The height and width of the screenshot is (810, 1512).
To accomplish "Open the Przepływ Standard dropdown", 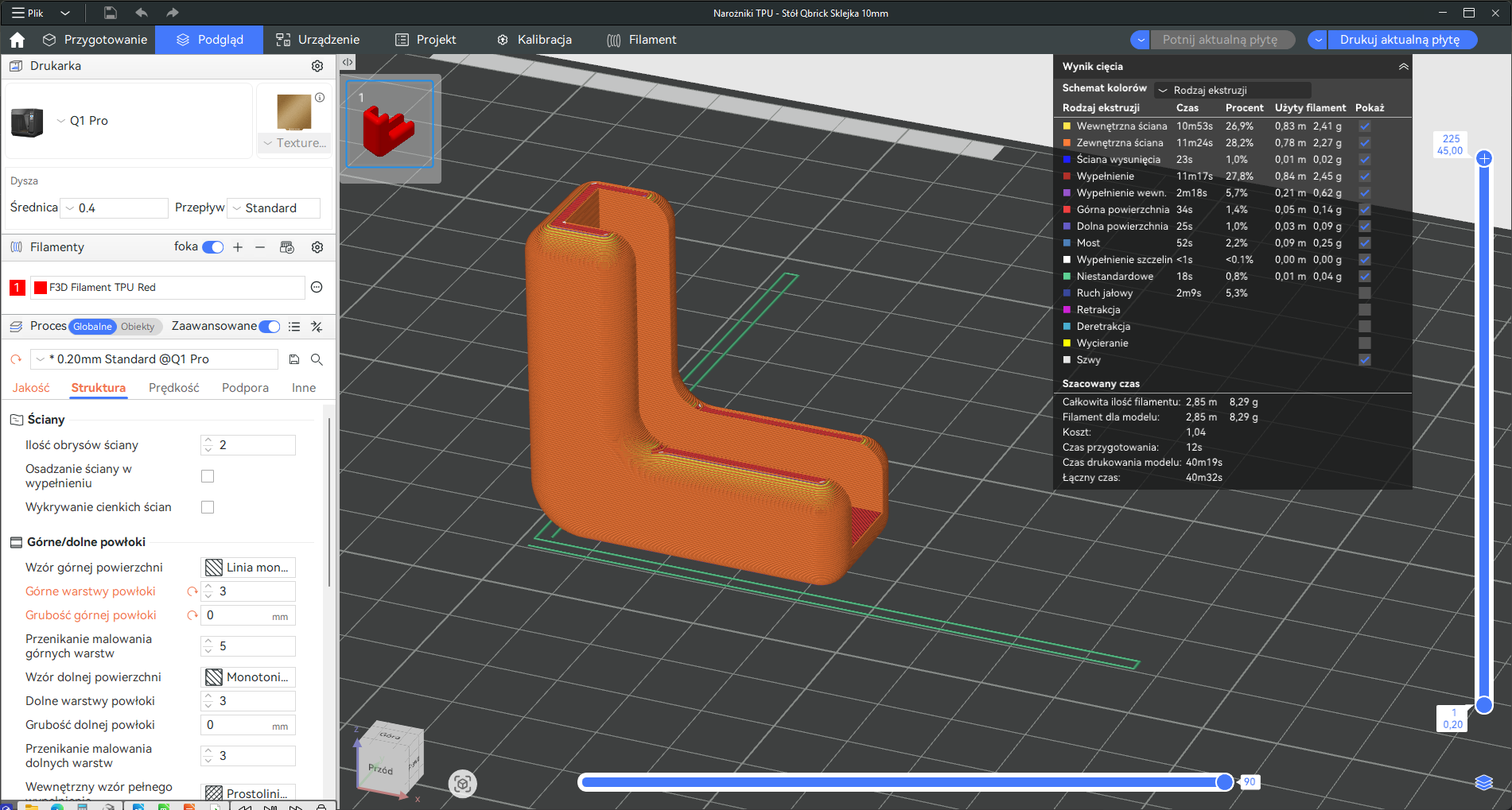I will (274, 208).
